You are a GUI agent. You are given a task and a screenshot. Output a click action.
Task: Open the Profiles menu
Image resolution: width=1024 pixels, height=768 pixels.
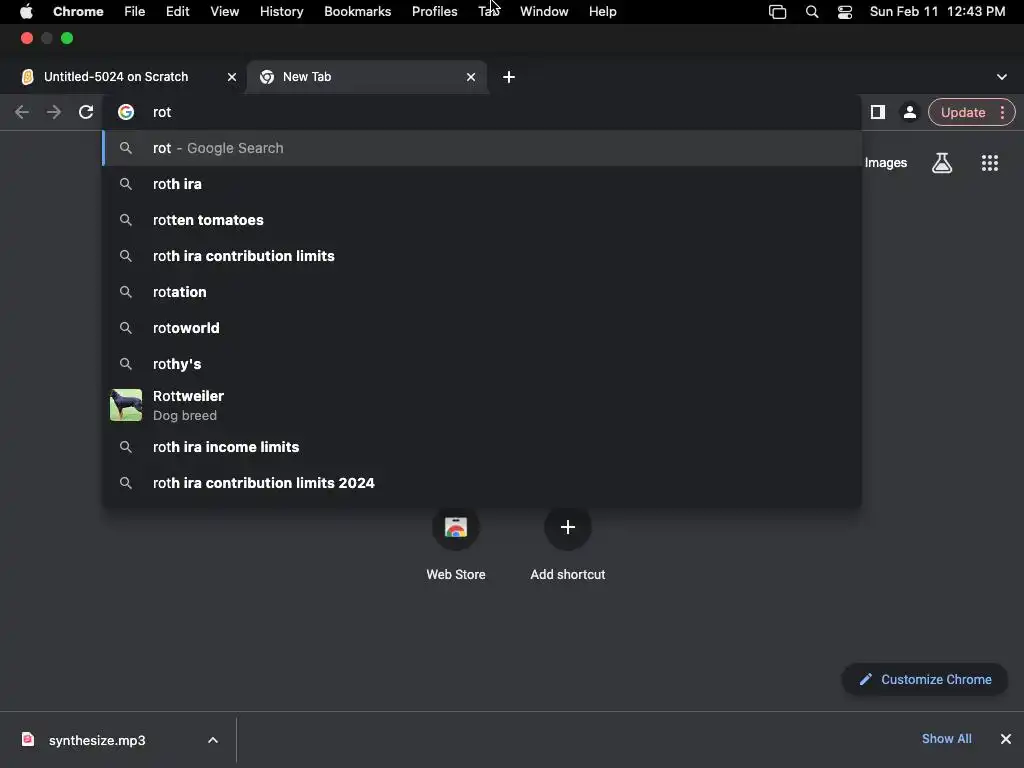tap(434, 12)
